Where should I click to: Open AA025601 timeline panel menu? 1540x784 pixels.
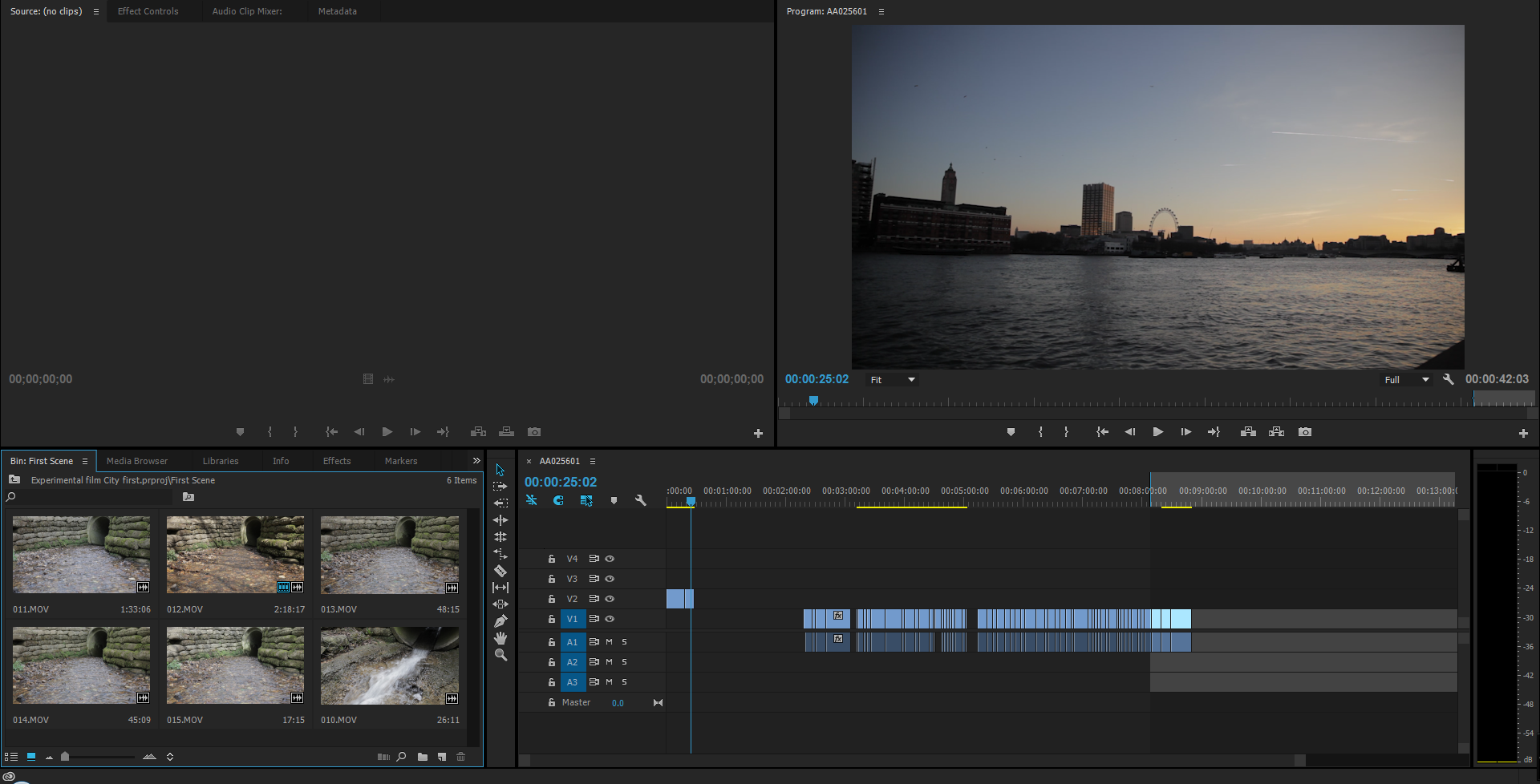pos(593,461)
